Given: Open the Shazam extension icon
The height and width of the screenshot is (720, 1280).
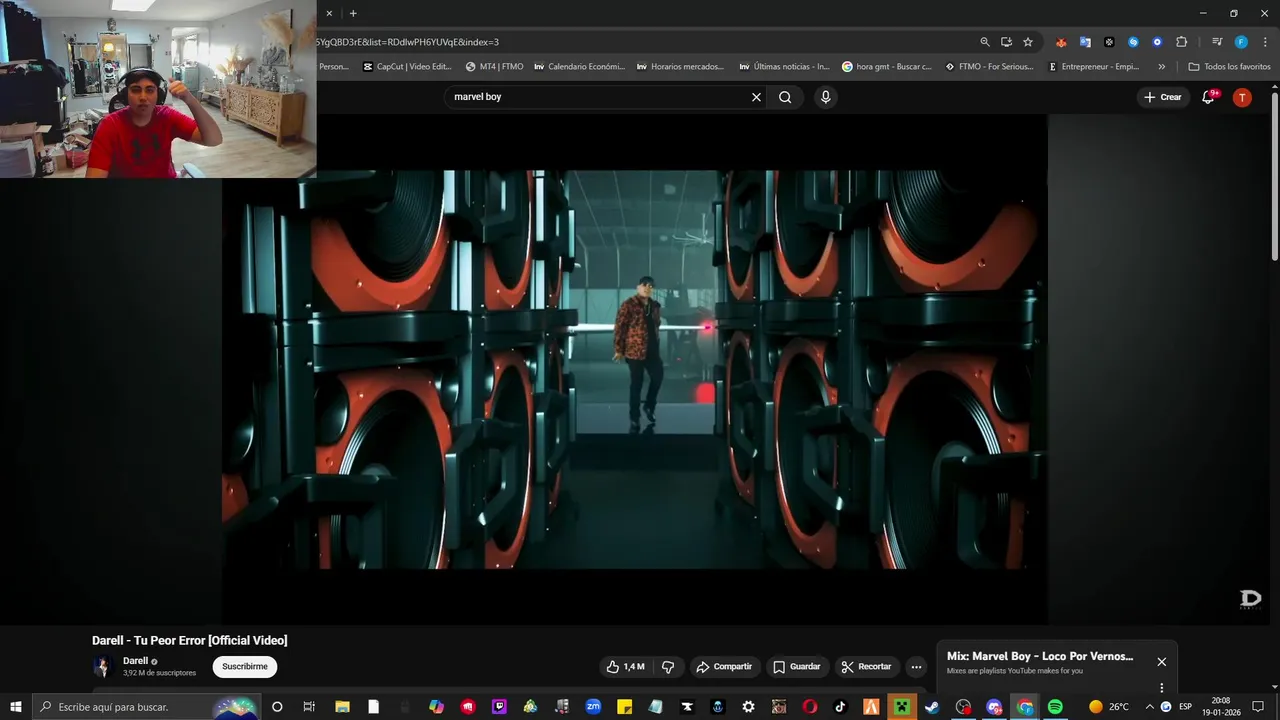Looking at the screenshot, I should [1133, 42].
